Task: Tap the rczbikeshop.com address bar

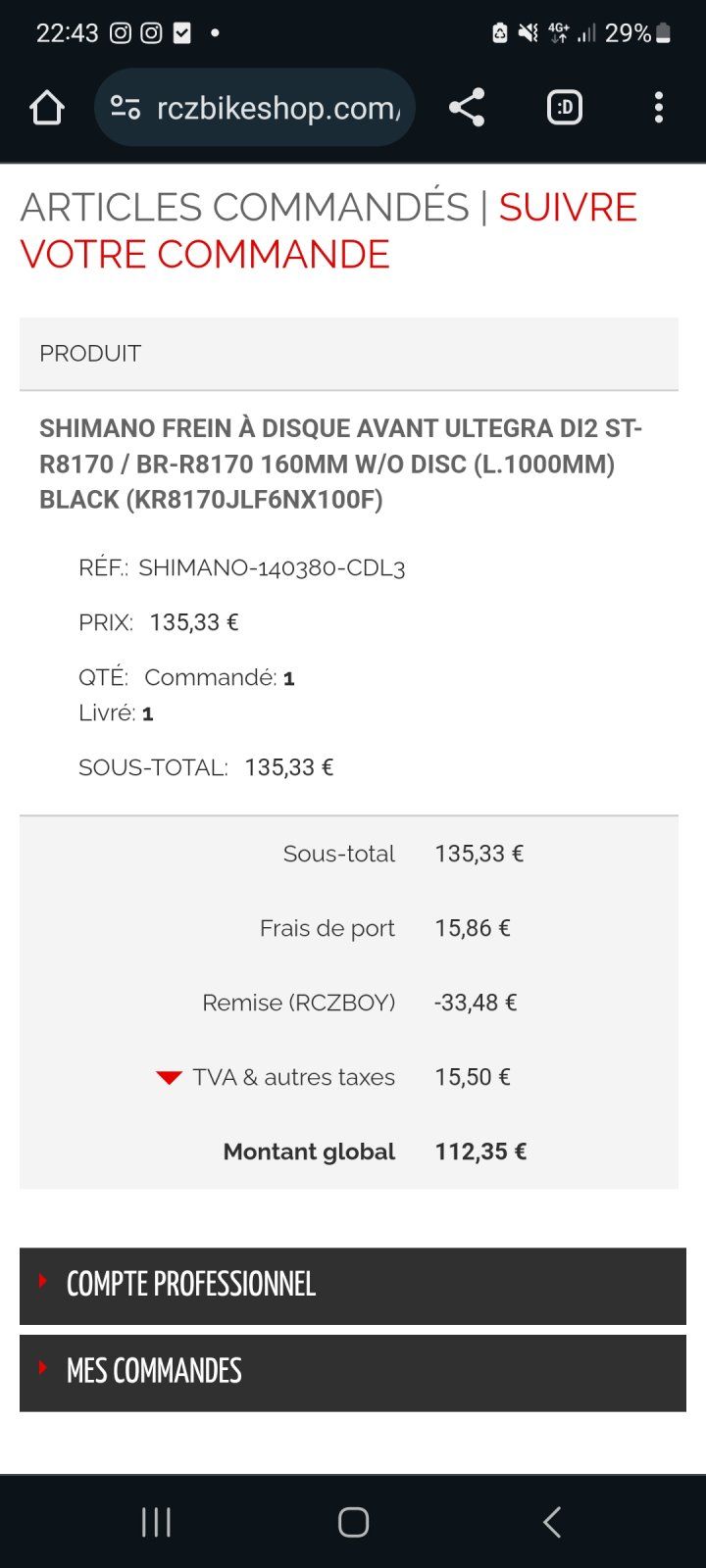Action: [x=278, y=108]
